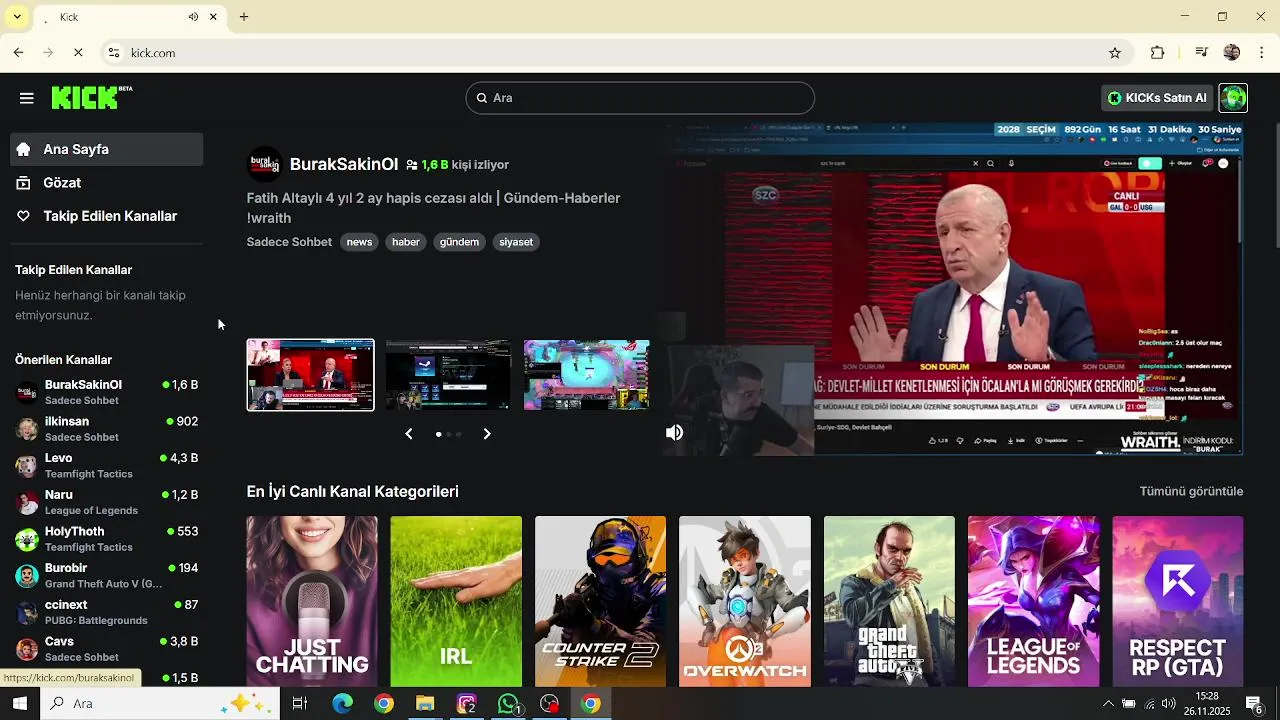Open ccinext channel in sidebar
Image resolution: width=1280 pixels, height=720 pixels.
tap(106, 612)
